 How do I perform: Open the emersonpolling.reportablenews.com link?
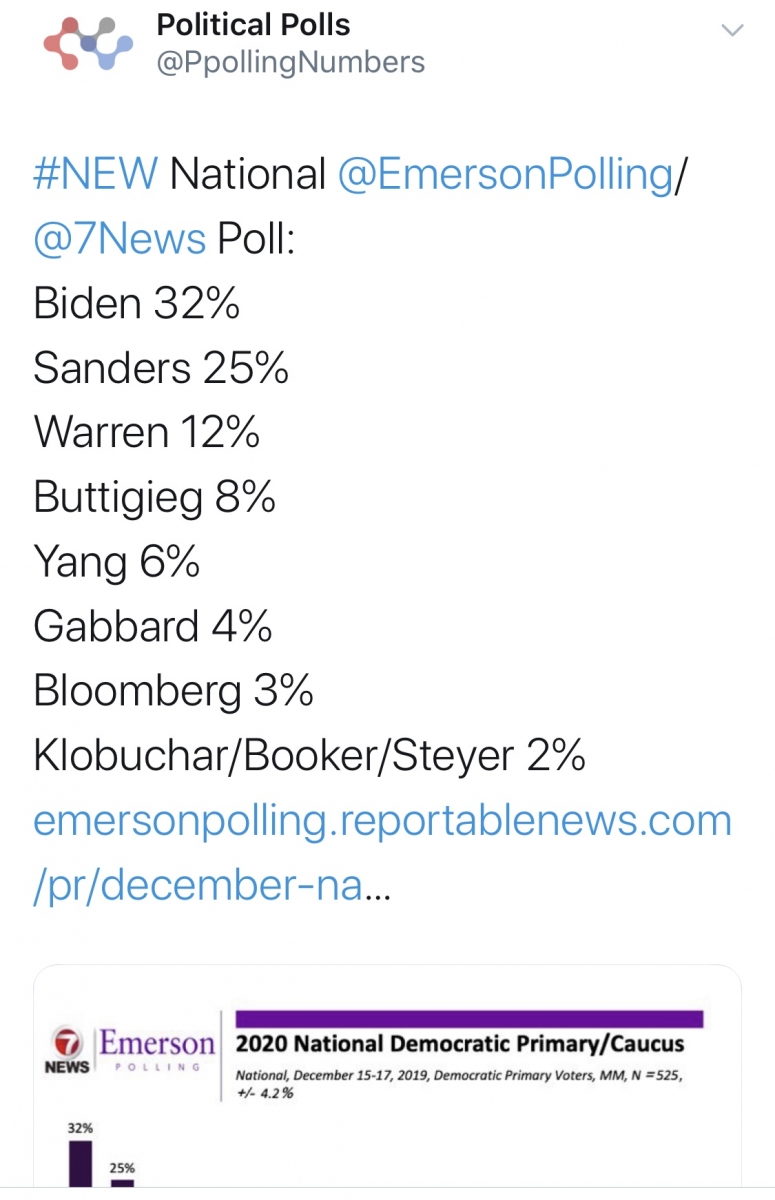(383, 855)
